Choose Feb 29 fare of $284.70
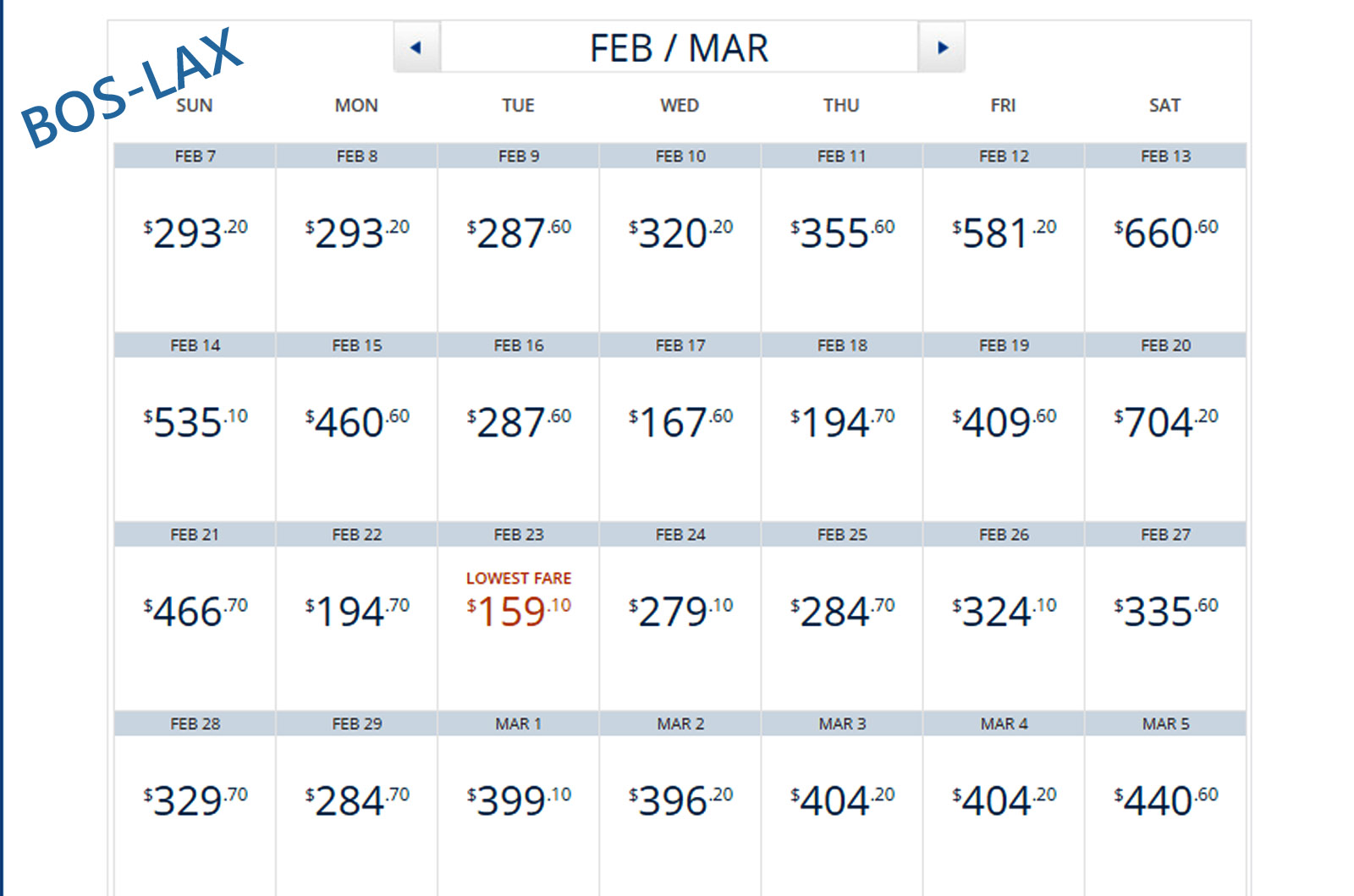The width and height of the screenshot is (1354, 896). [357, 800]
